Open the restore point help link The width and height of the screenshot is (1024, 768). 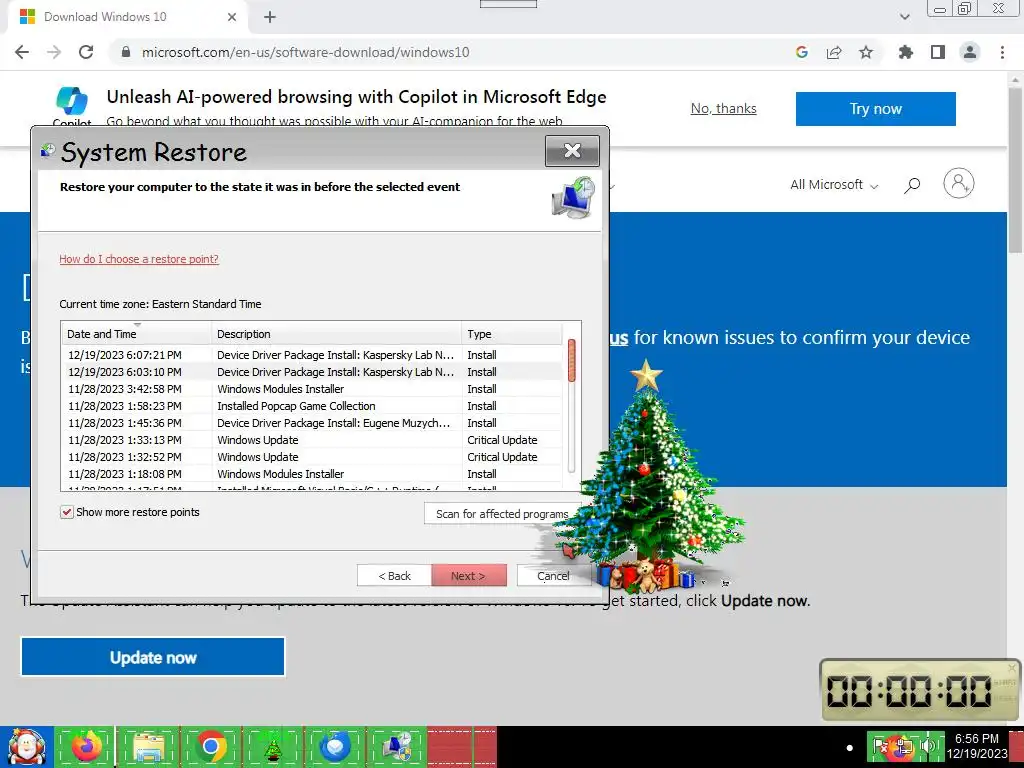[138, 259]
